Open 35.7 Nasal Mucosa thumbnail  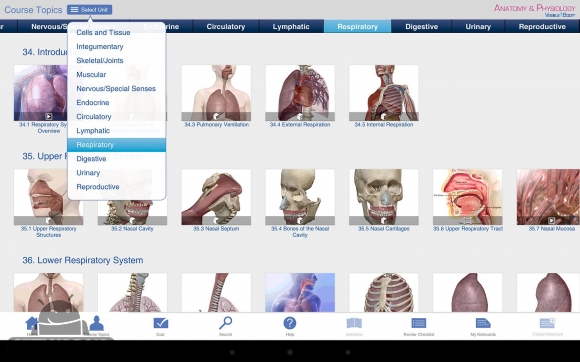548,197
